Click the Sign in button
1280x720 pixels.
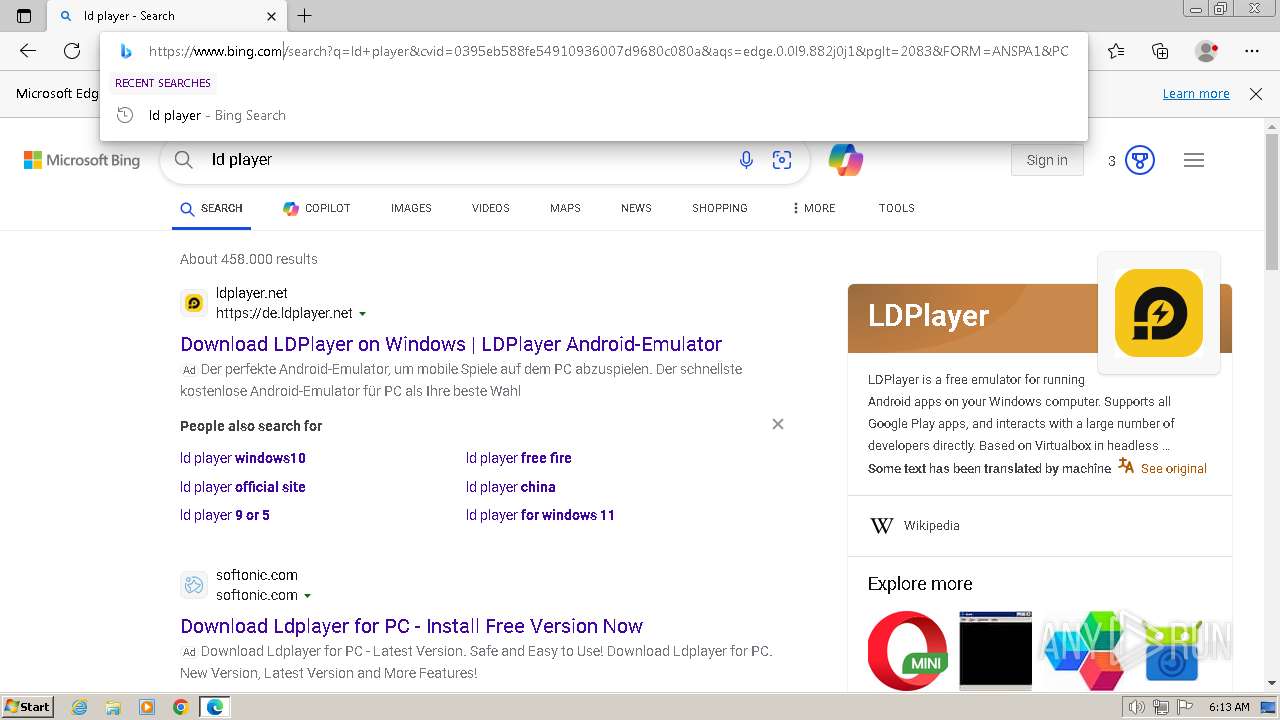(x=1047, y=160)
